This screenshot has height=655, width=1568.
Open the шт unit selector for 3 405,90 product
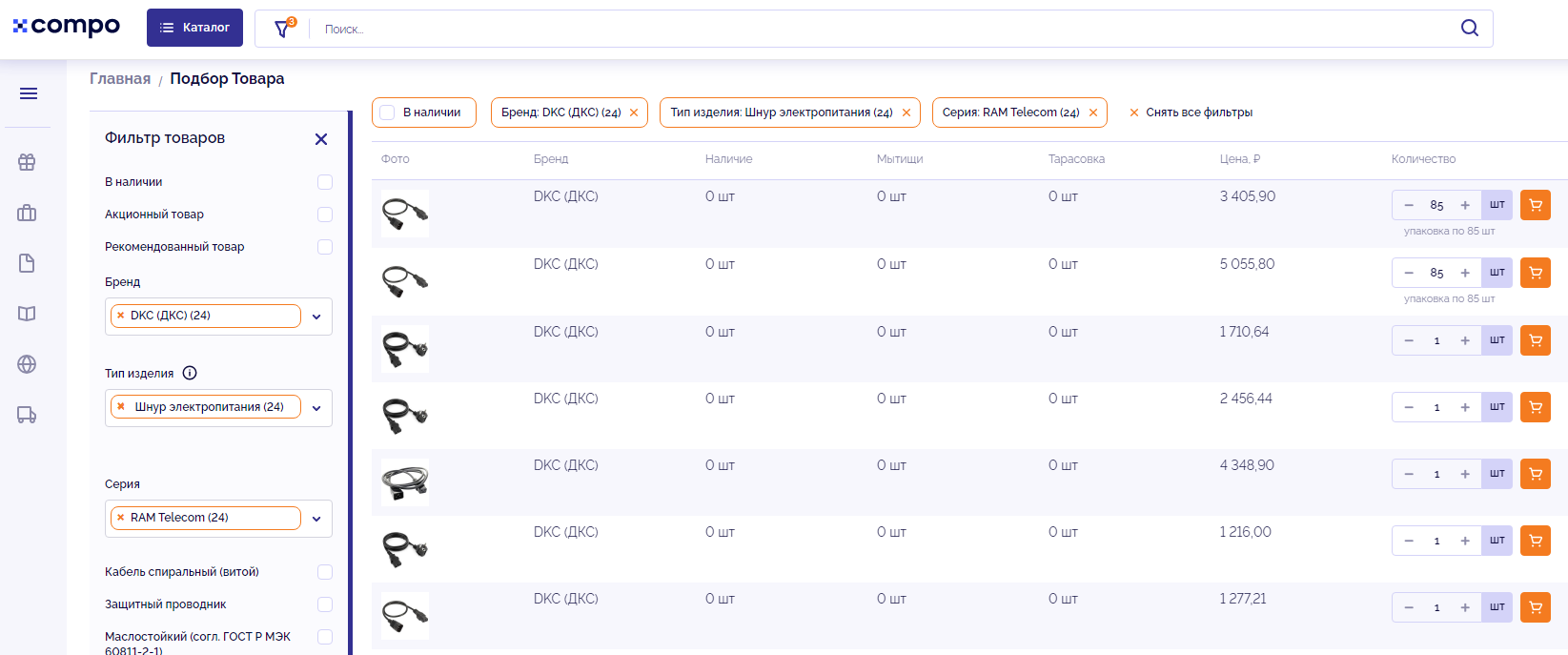1497,205
